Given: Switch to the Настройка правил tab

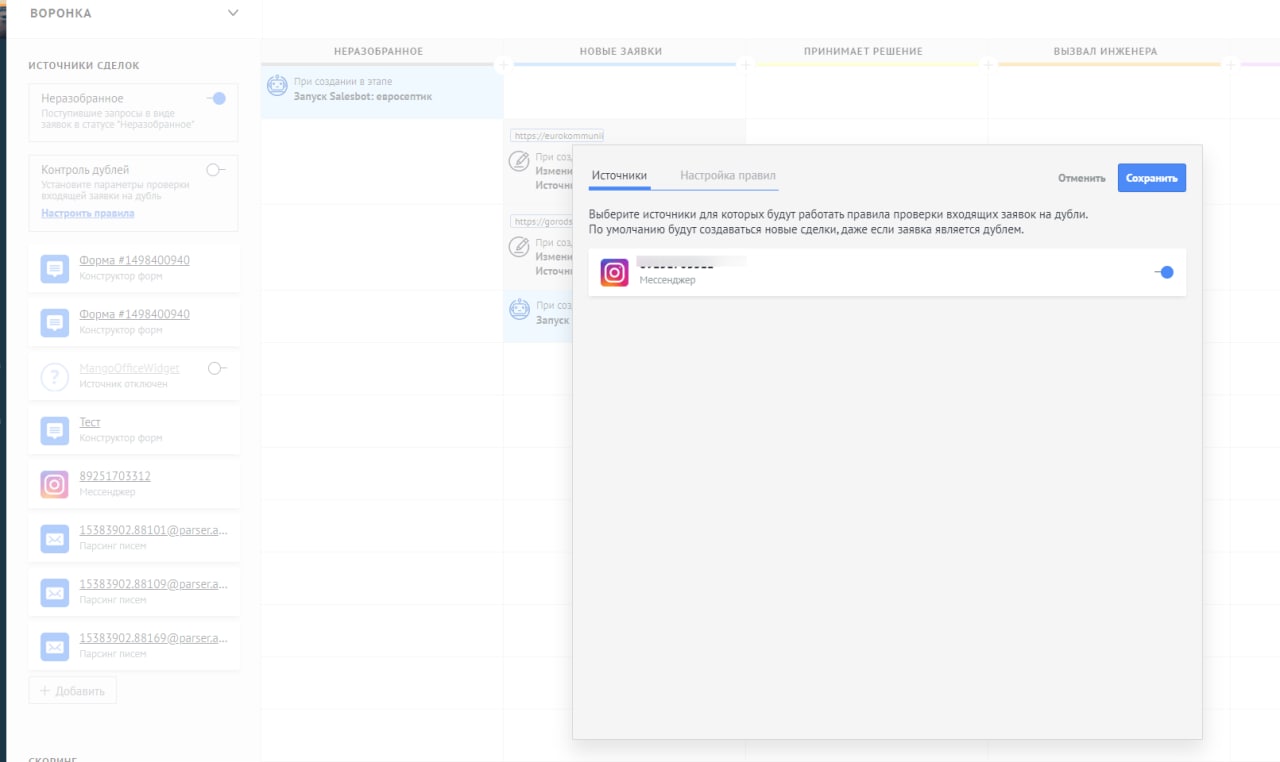Looking at the screenshot, I should coord(727,176).
